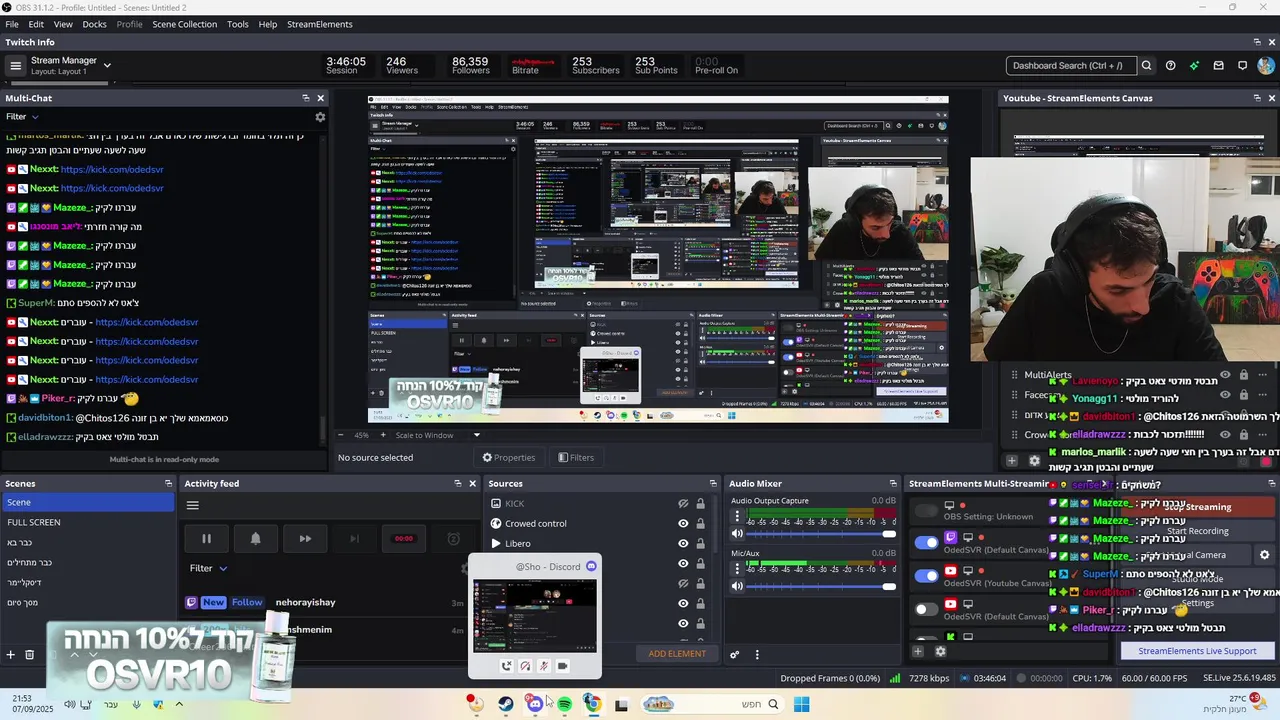Click the source Properties button
Screen dimensions: 1280x720
[509, 458]
